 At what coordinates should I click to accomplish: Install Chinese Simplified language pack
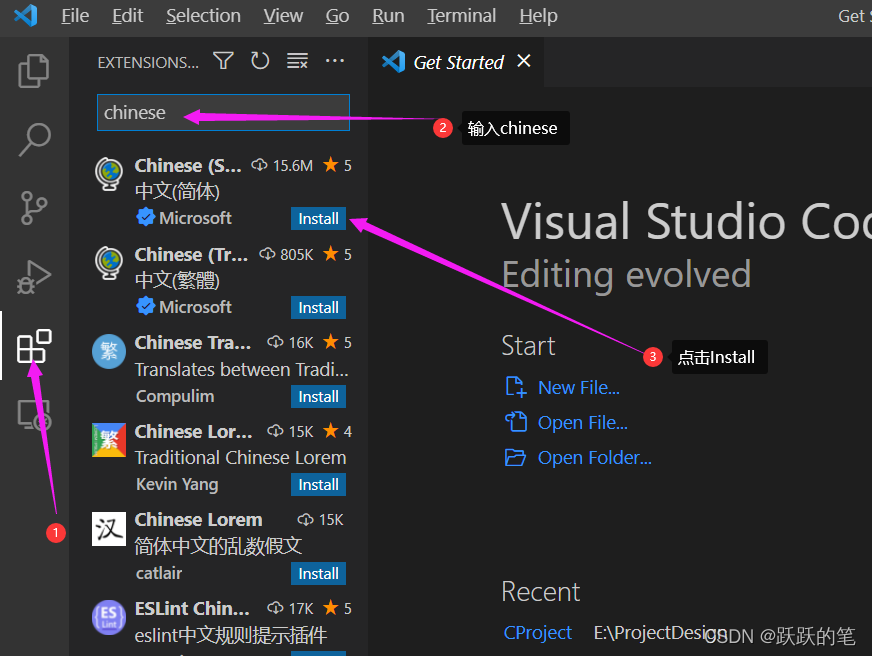318,218
